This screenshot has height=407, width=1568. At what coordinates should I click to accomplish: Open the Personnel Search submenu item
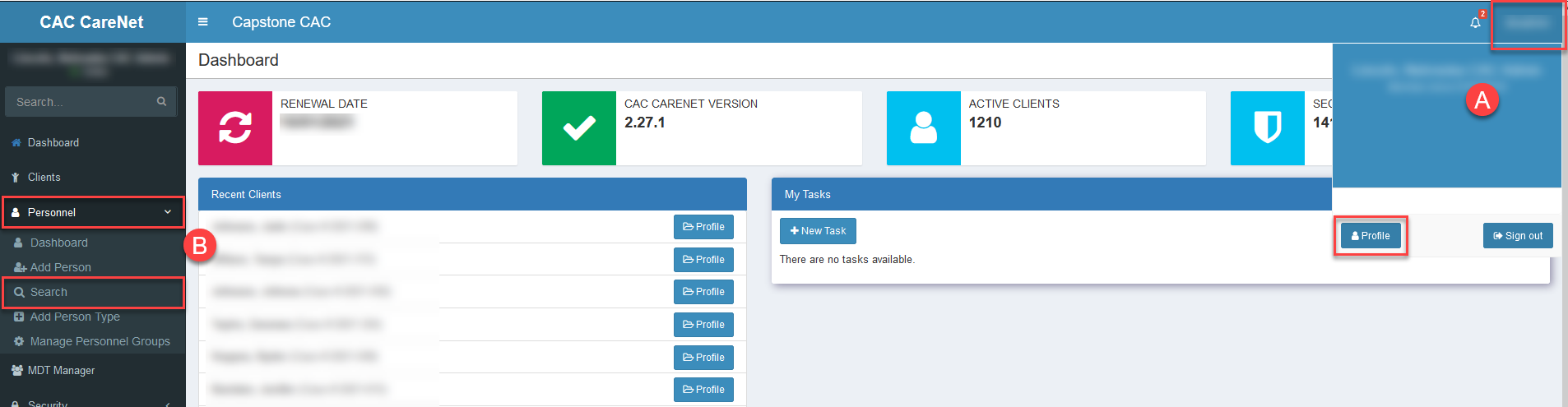click(x=92, y=292)
